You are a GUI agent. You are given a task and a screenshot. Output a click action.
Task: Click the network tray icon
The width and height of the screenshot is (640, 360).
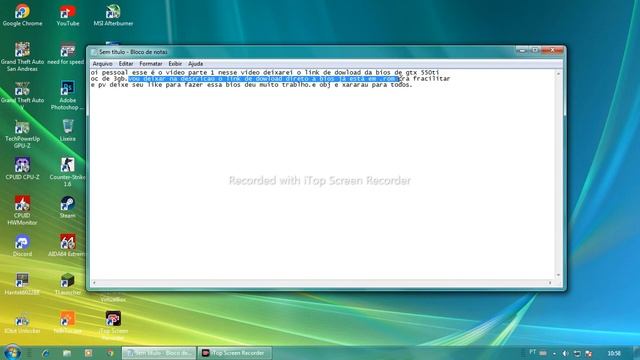[x=577, y=353]
